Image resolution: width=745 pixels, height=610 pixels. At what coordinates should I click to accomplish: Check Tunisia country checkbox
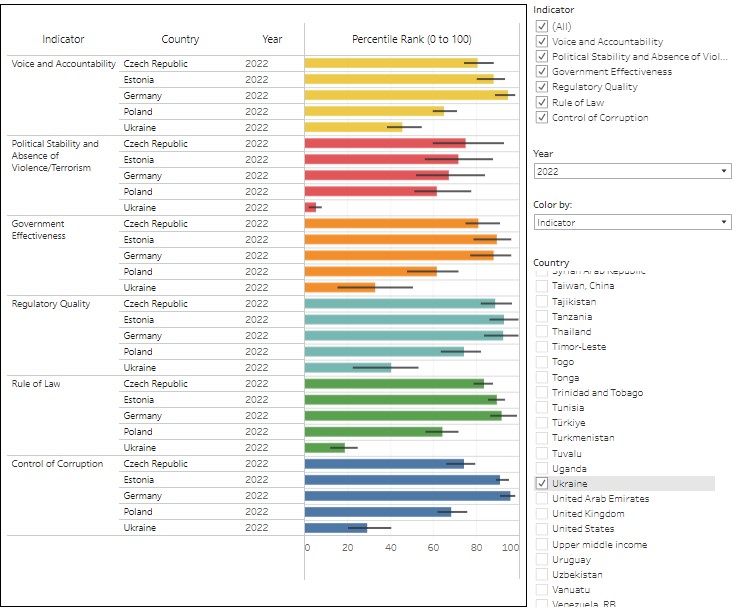point(542,408)
